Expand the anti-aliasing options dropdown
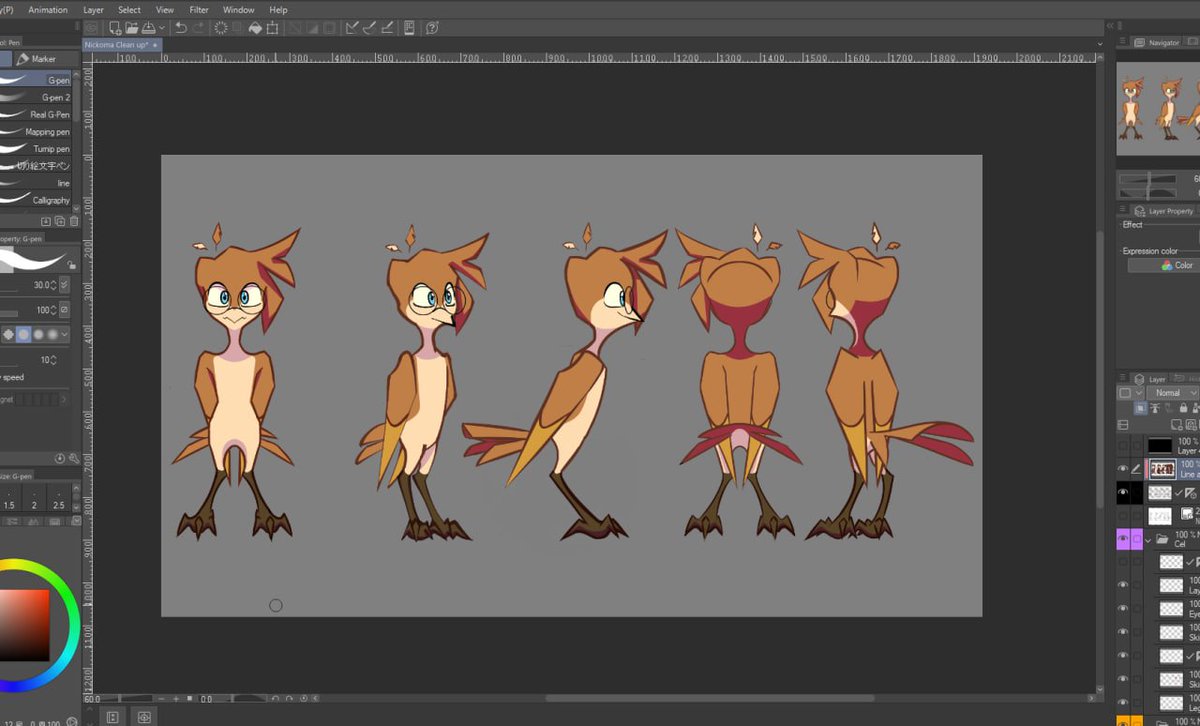This screenshot has width=1200, height=726. [x=66, y=334]
